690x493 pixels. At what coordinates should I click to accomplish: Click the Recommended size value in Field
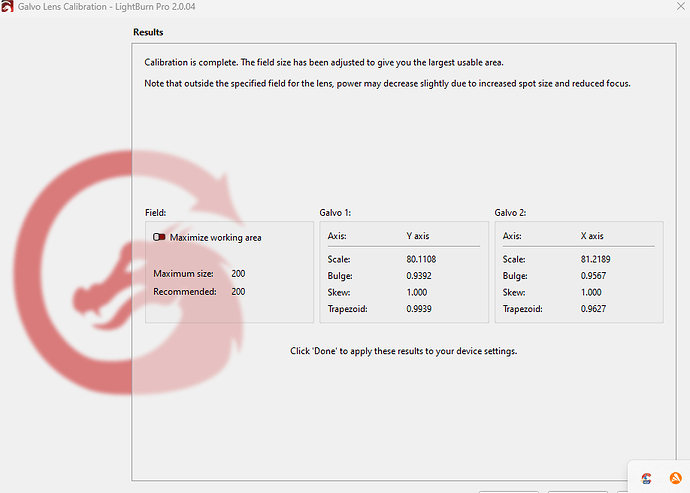tap(238, 291)
